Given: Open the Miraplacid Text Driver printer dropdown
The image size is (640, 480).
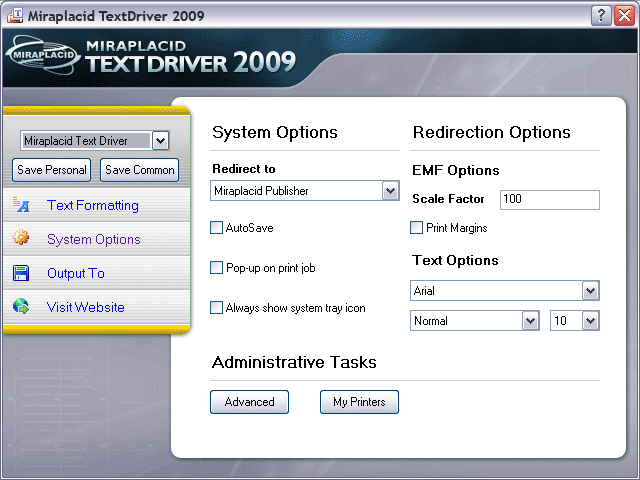Looking at the screenshot, I should tap(160, 141).
